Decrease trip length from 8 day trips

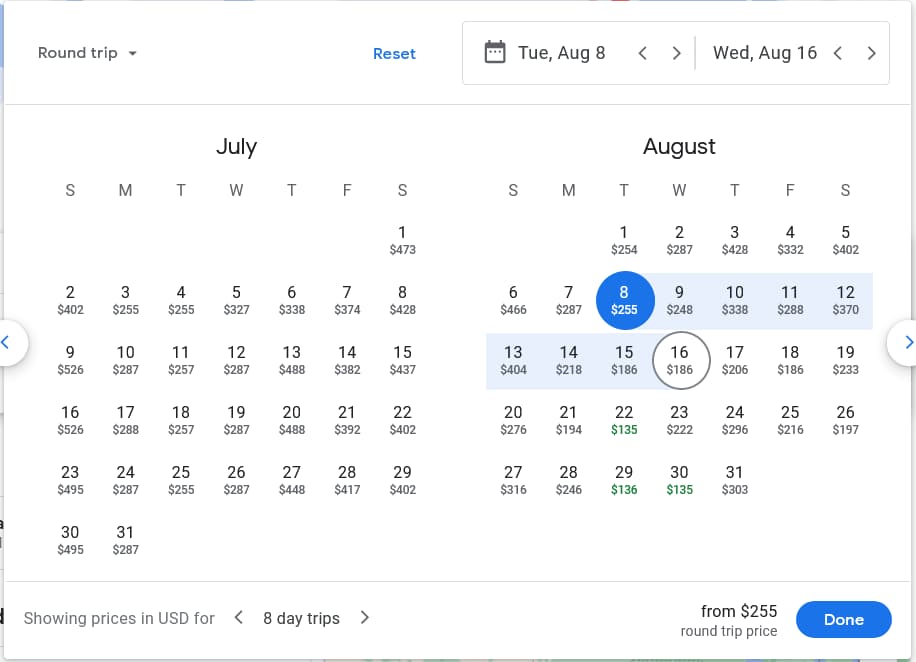pyautogui.click(x=238, y=618)
